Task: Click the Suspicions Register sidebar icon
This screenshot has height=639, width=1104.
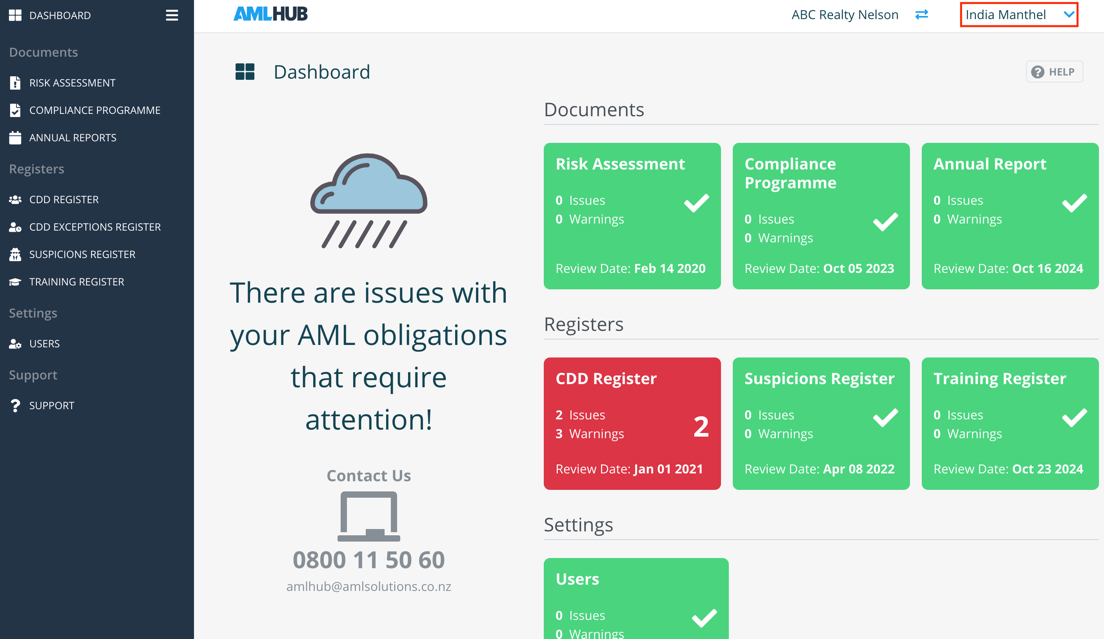Action: 15,255
